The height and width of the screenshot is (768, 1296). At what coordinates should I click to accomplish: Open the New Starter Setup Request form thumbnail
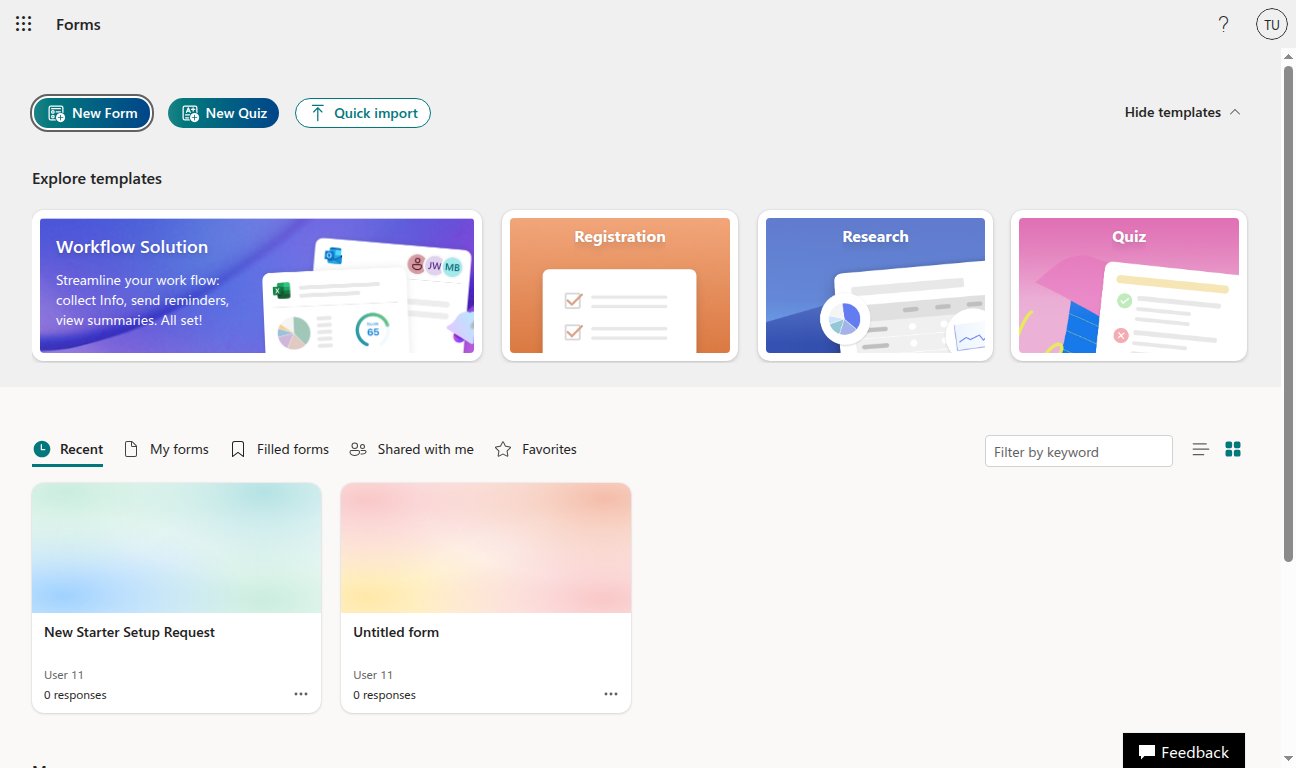177,548
